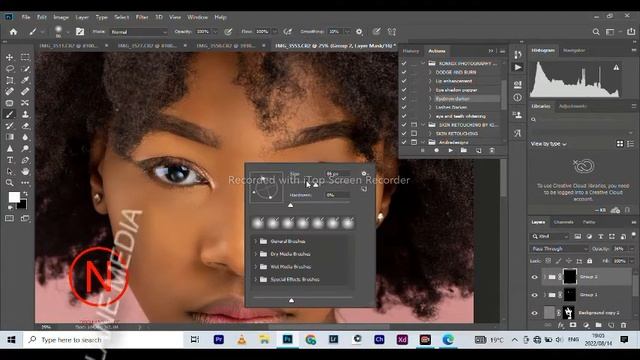Switch to the Navigator tab
Screen dimensions: 640x360
click(574, 50)
